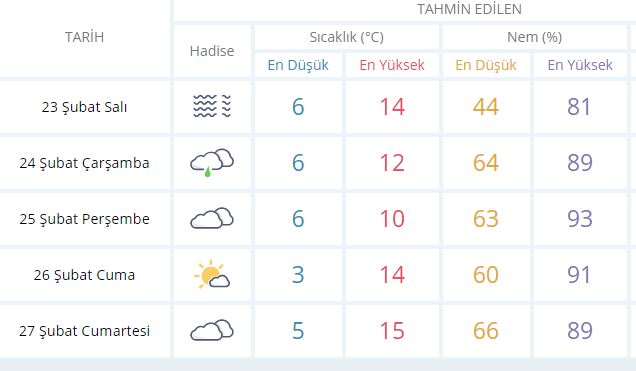Click the Sıcaklık (°C) header

pyautogui.click(x=346, y=37)
